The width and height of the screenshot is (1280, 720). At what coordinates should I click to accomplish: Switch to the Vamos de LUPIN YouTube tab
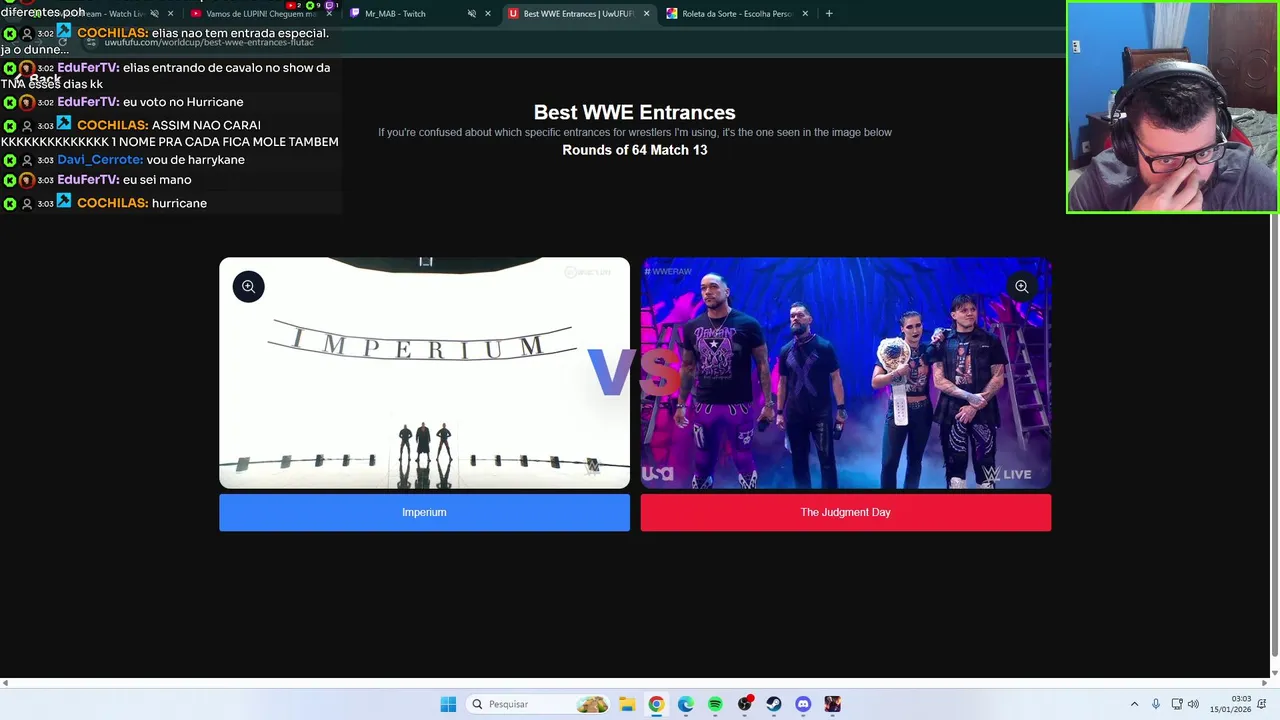(260, 14)
